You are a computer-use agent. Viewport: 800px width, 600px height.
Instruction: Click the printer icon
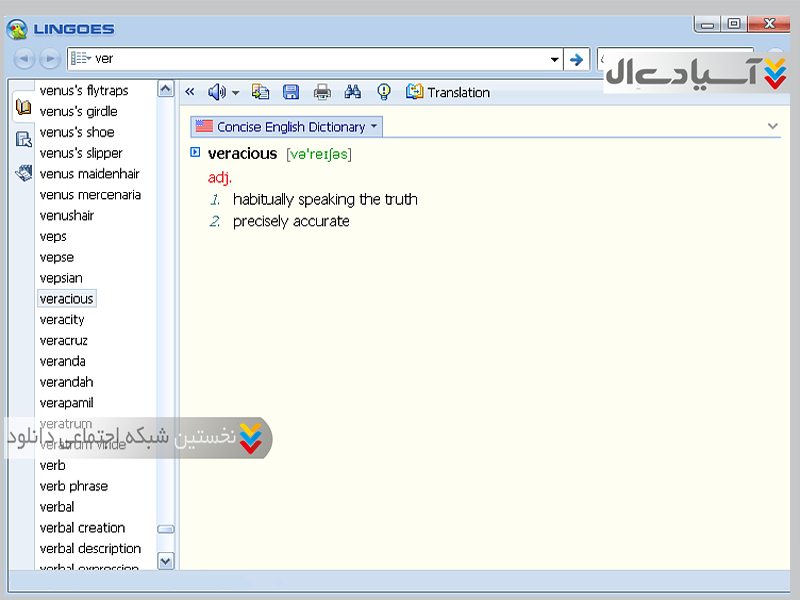pos(322,92)
